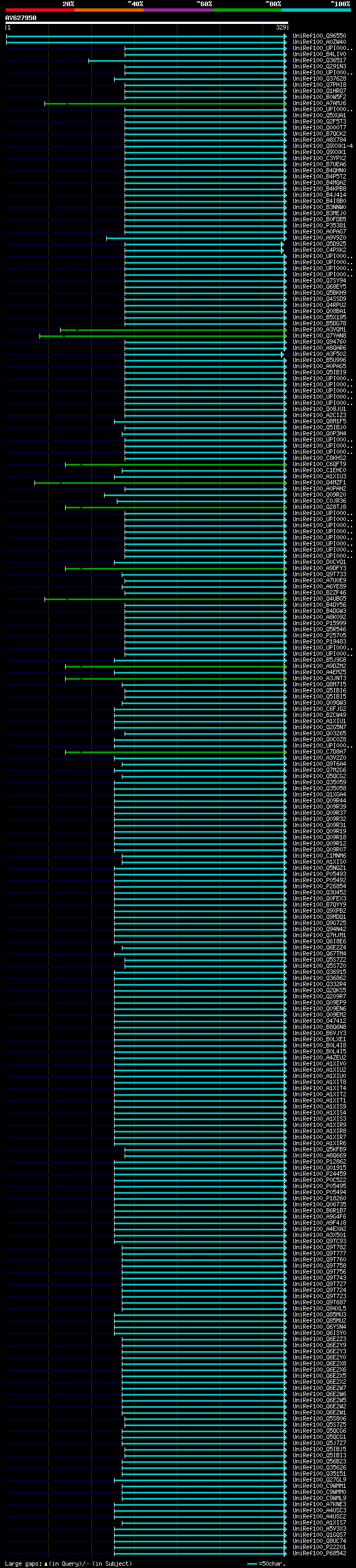Click UniRef100_Q5KFB9 label

[319, 1149]
